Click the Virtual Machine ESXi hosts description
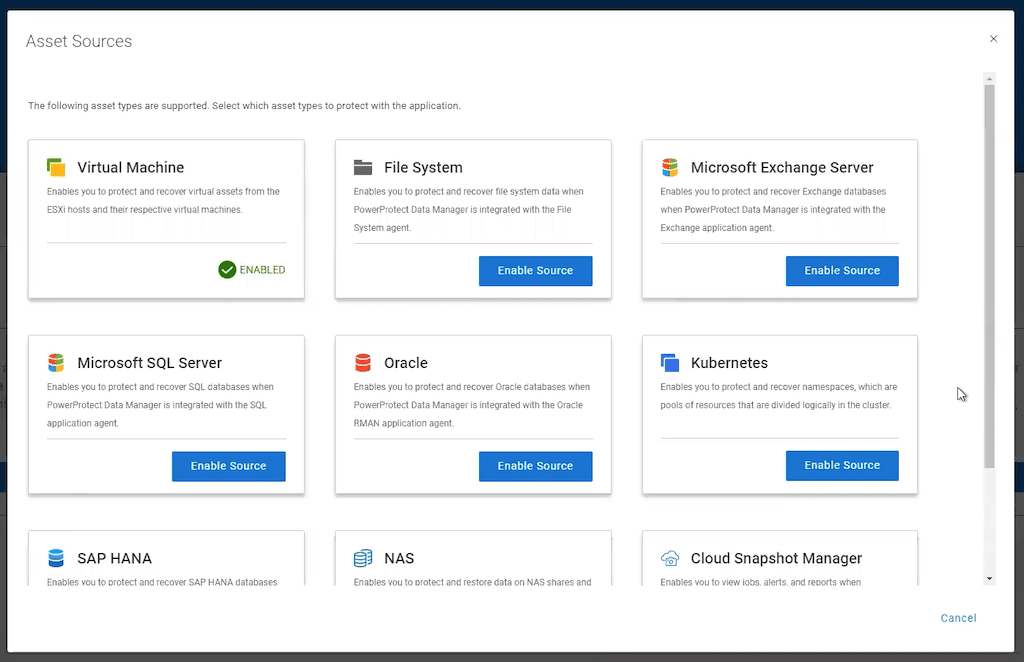 [x=163, y=200]
